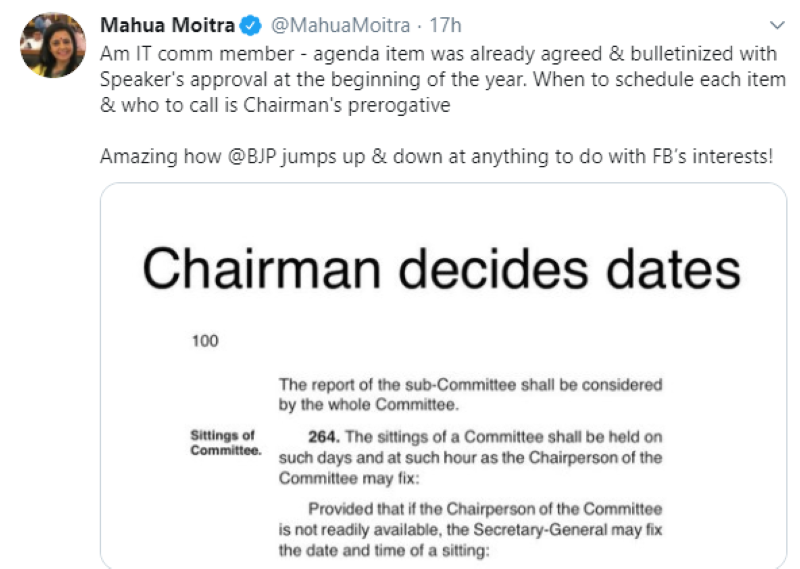
Task: Click the 'Sittings of Committee.' margin heading
Action: pyautogui.click(x=224, y=442)
